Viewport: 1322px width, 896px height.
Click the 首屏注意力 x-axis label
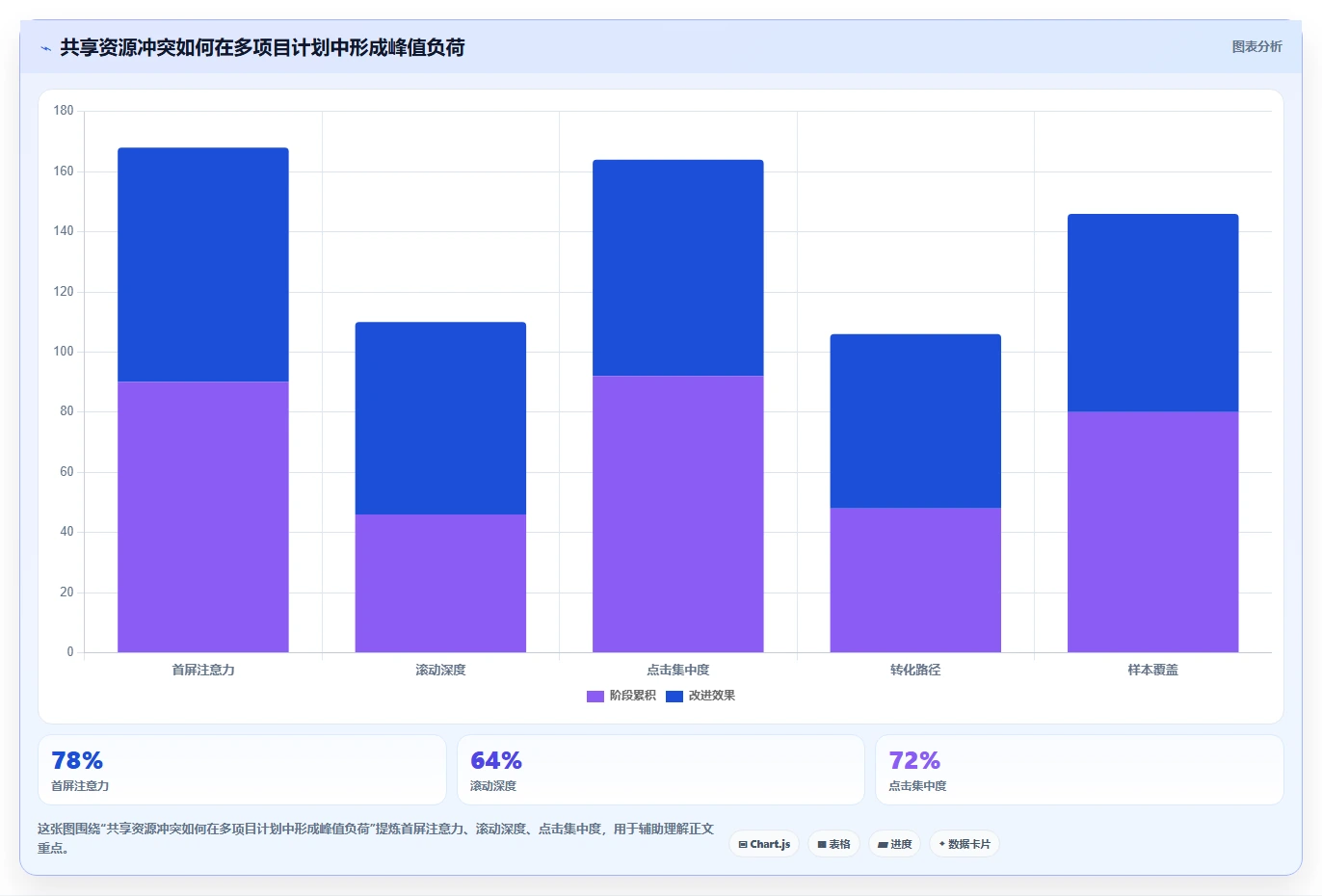tap(203, 670)
